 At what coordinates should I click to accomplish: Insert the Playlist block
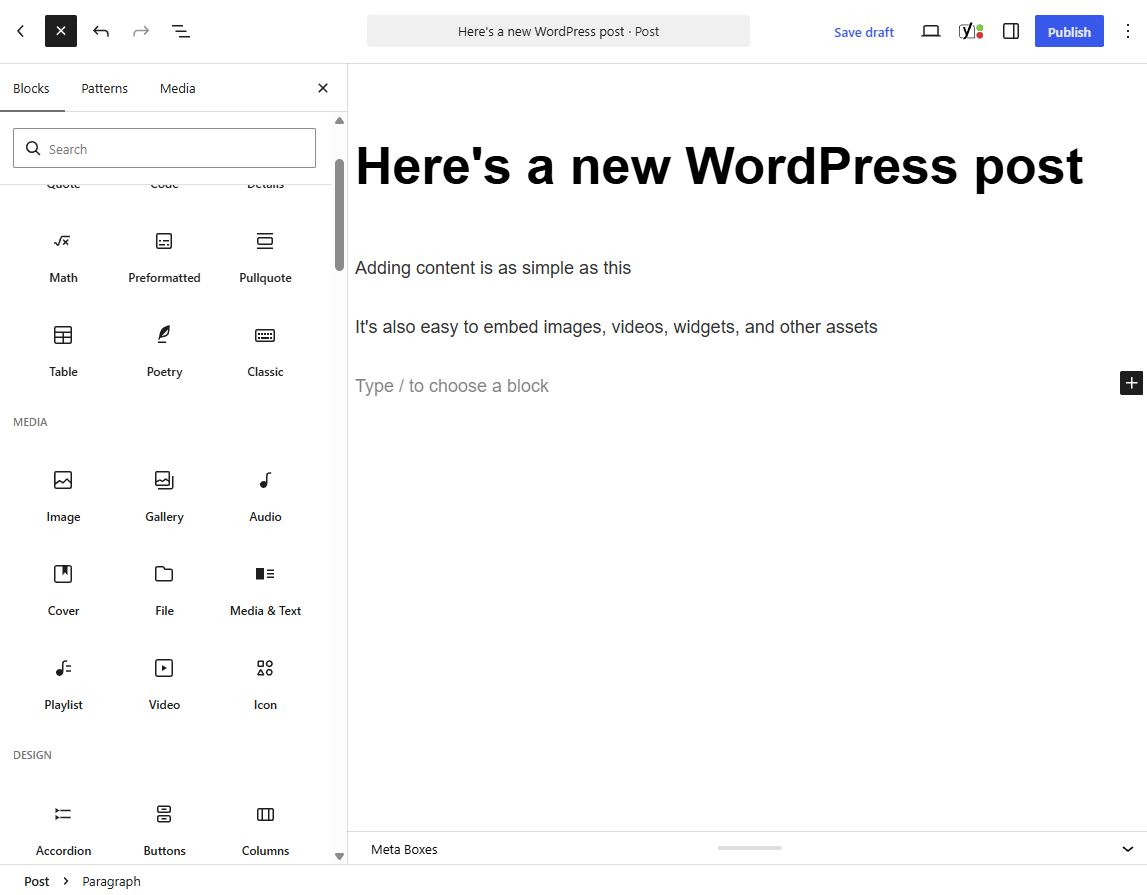coord(63,685)
